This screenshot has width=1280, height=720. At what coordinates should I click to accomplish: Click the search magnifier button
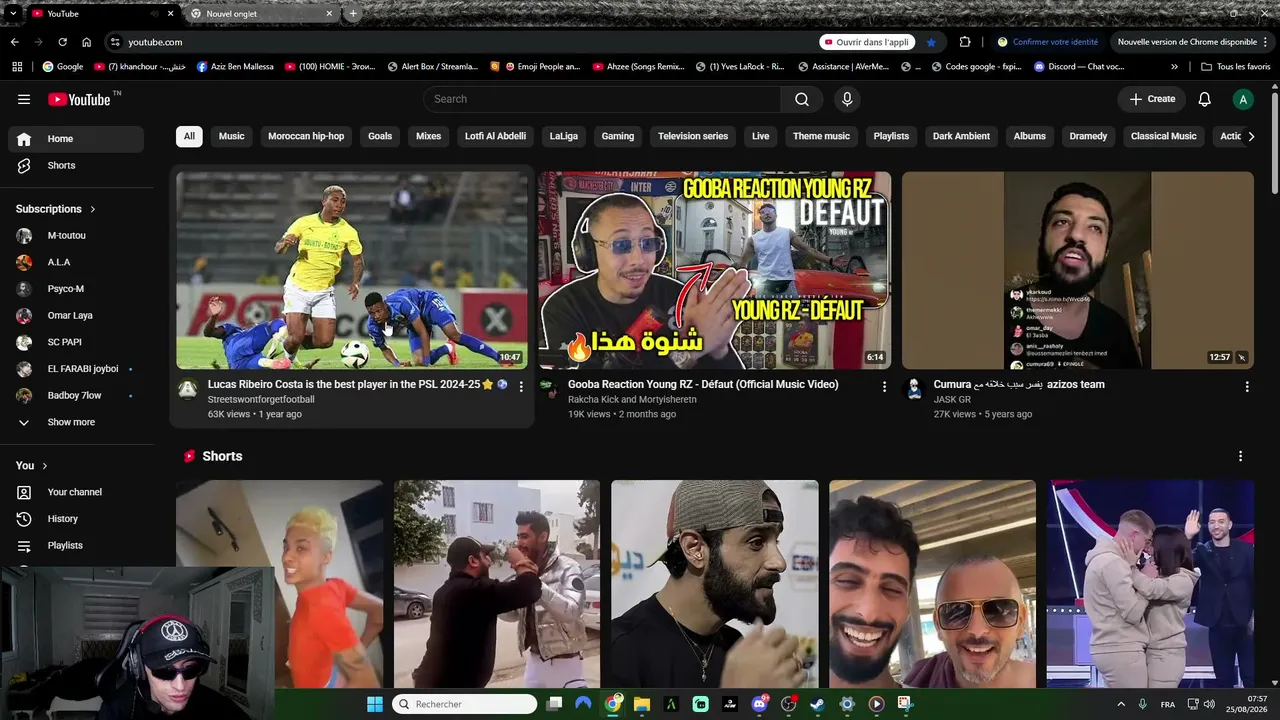(802, 99)
